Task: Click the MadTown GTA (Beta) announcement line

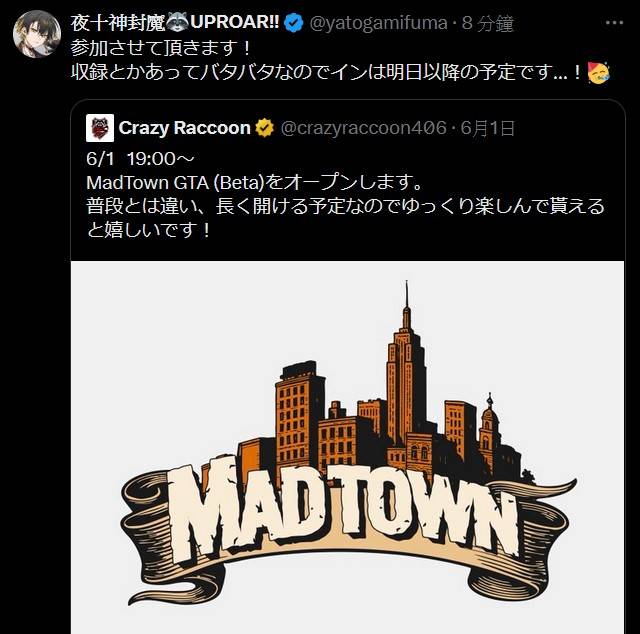Action: point(254,182)
